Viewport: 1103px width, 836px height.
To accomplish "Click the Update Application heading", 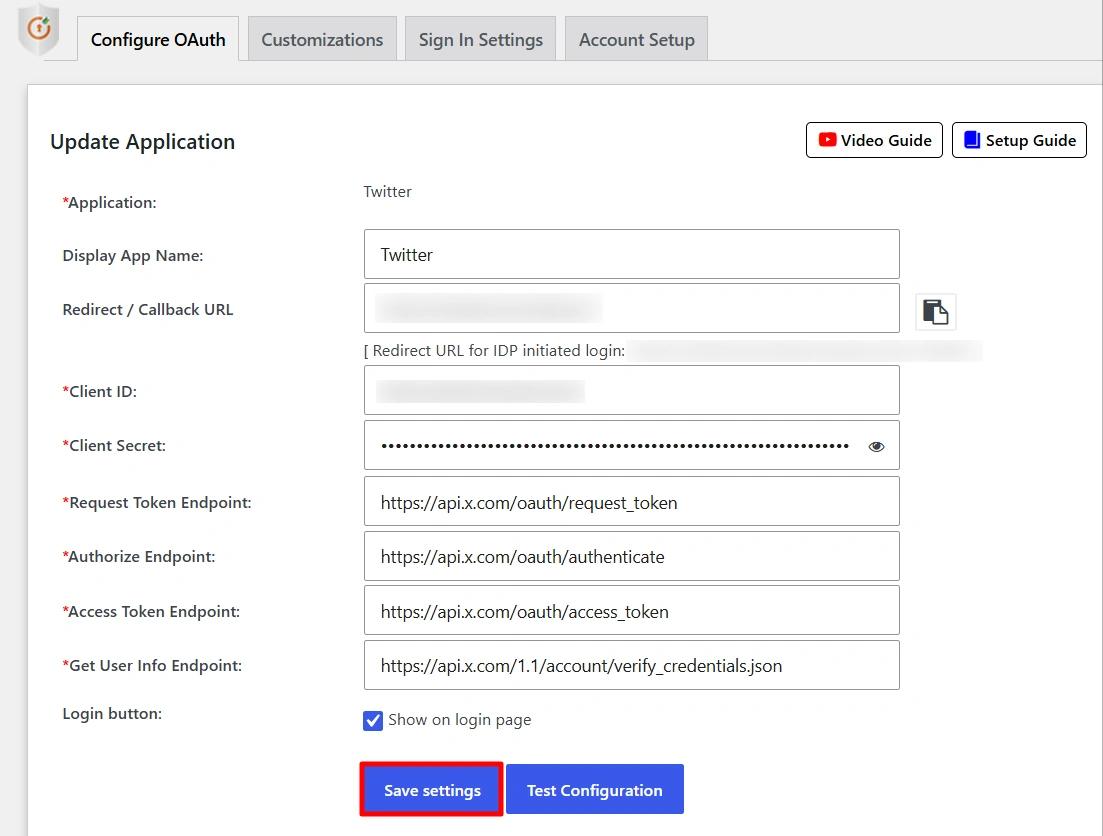I will pyautogui.click(x=143, y=141).
